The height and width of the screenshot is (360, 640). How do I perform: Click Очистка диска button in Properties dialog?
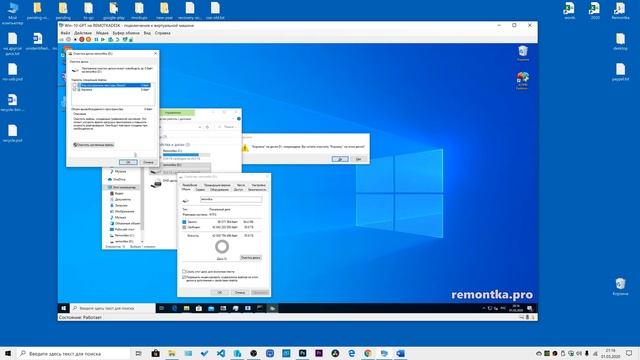point(251,258)
